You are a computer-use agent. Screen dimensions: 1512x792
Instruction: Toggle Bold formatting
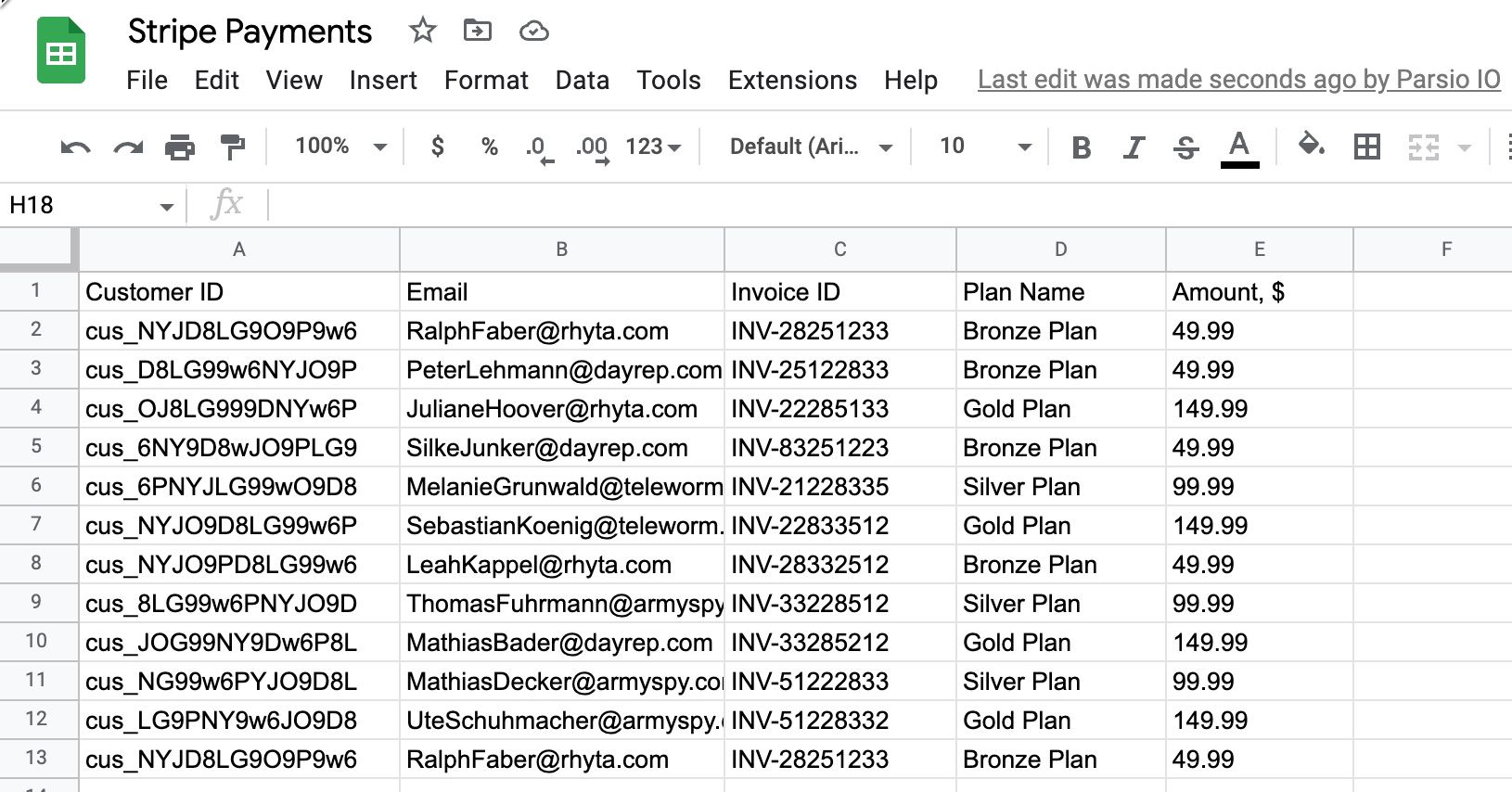tap(1081, 147)
